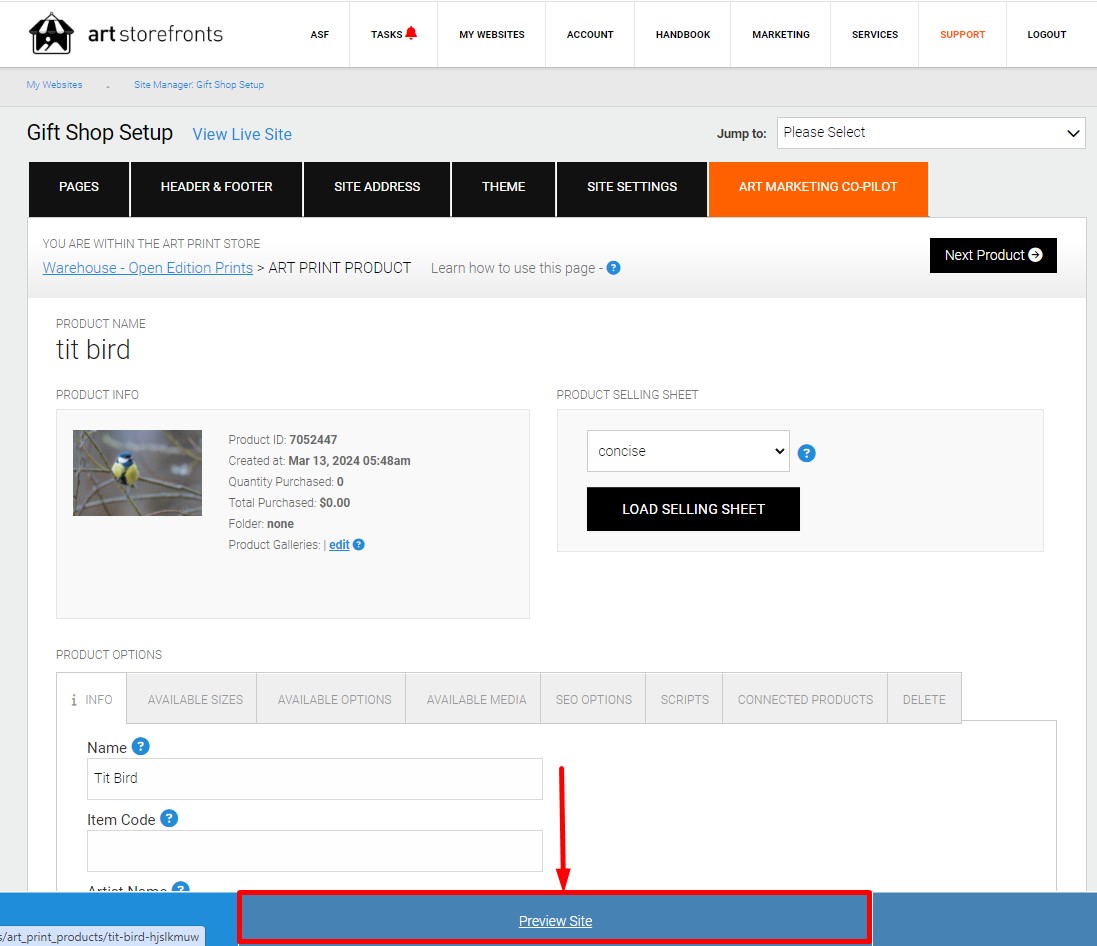Click the Load Selling Sheet button

point(693,509)
